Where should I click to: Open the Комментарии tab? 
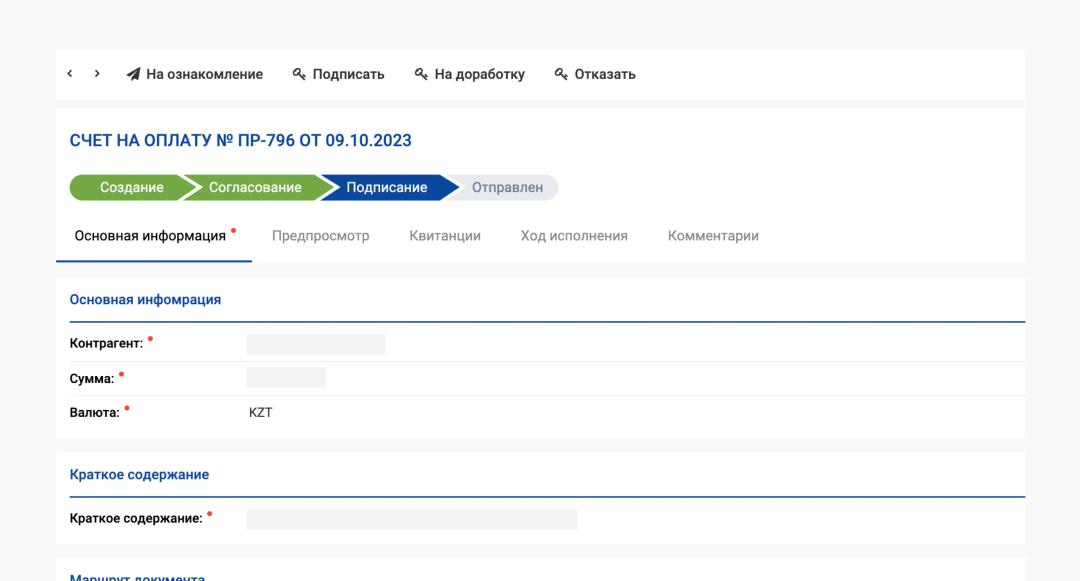tap(713, 236)
